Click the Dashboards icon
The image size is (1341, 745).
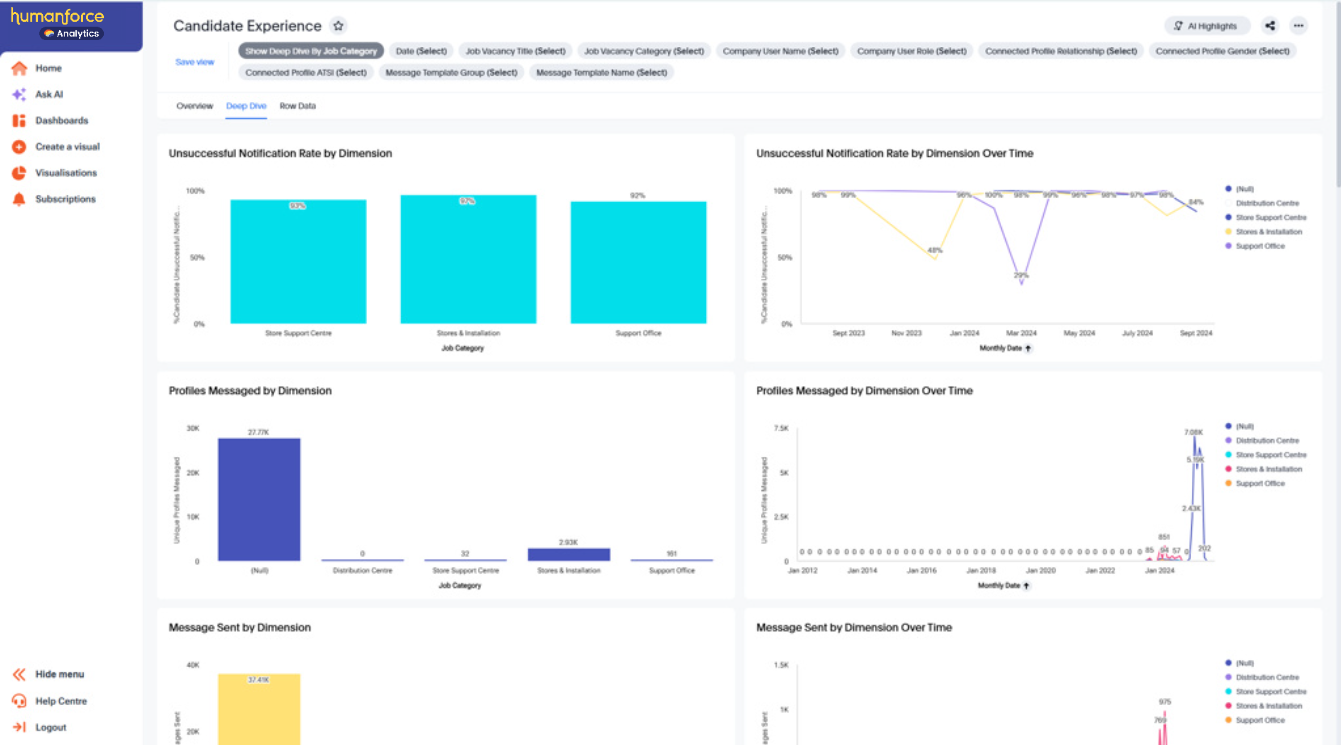[19, 121]
